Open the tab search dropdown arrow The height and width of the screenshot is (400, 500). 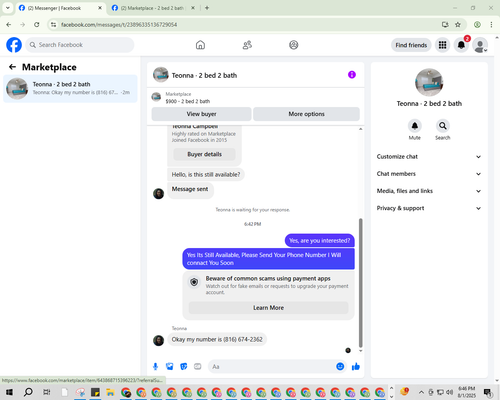click(x=8, y=8)
